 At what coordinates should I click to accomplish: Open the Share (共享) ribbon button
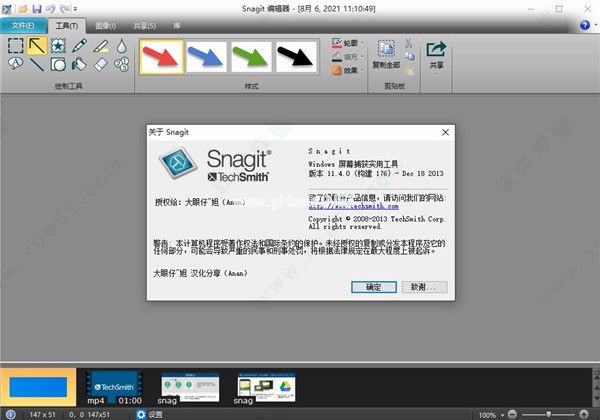point(436,57)
